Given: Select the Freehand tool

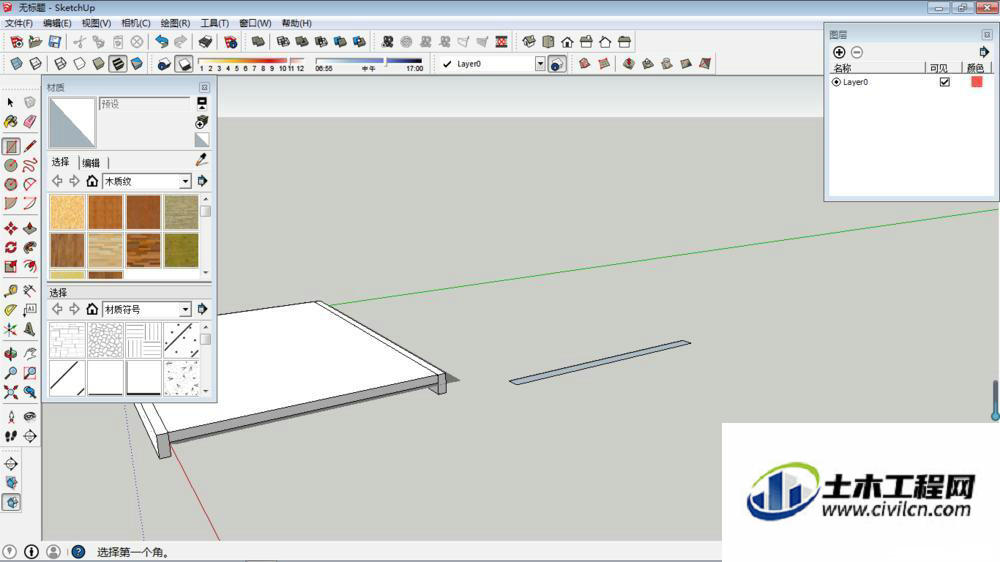Looking at the screenshot, I should click(x=30, y=165).
